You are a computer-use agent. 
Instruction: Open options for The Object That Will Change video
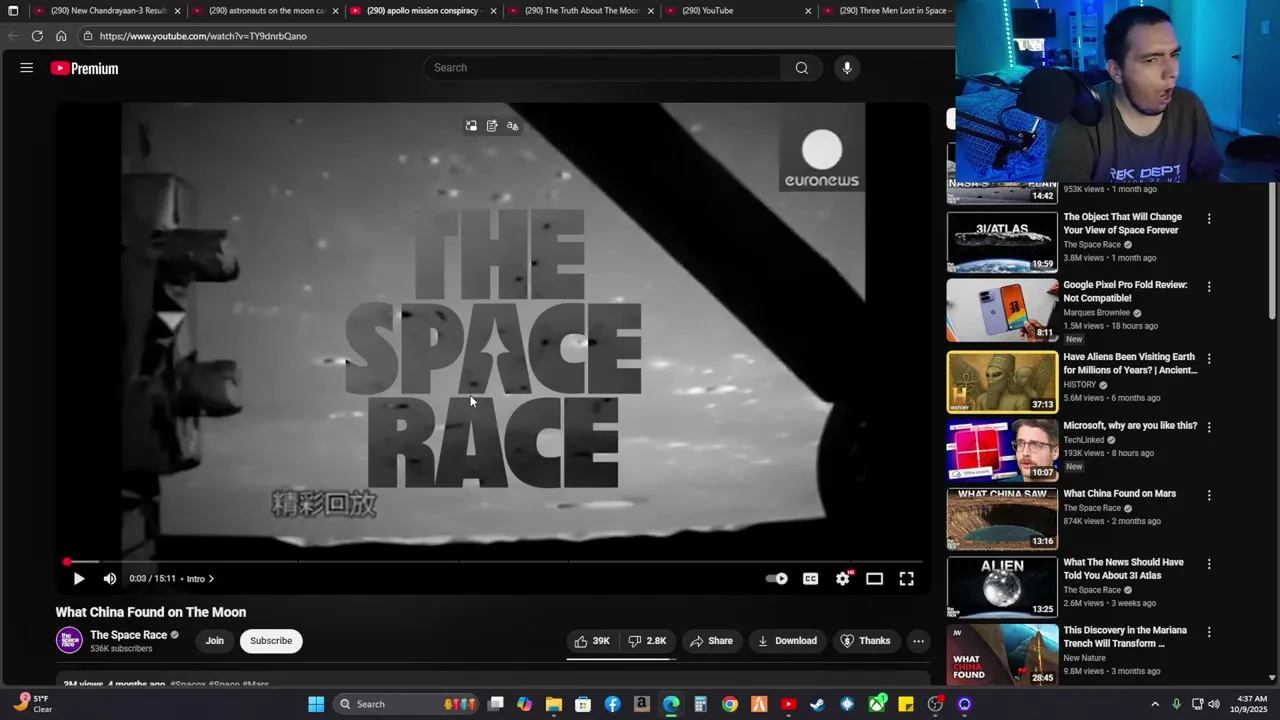(x=1209, y=219)
